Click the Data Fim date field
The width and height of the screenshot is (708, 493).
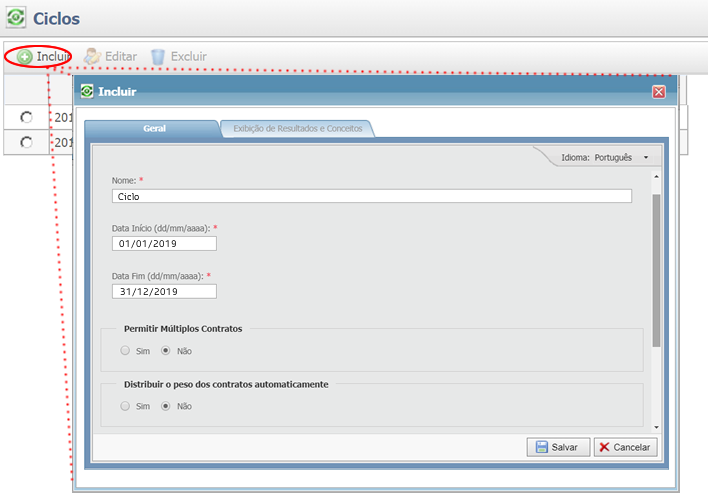(164, 291)
